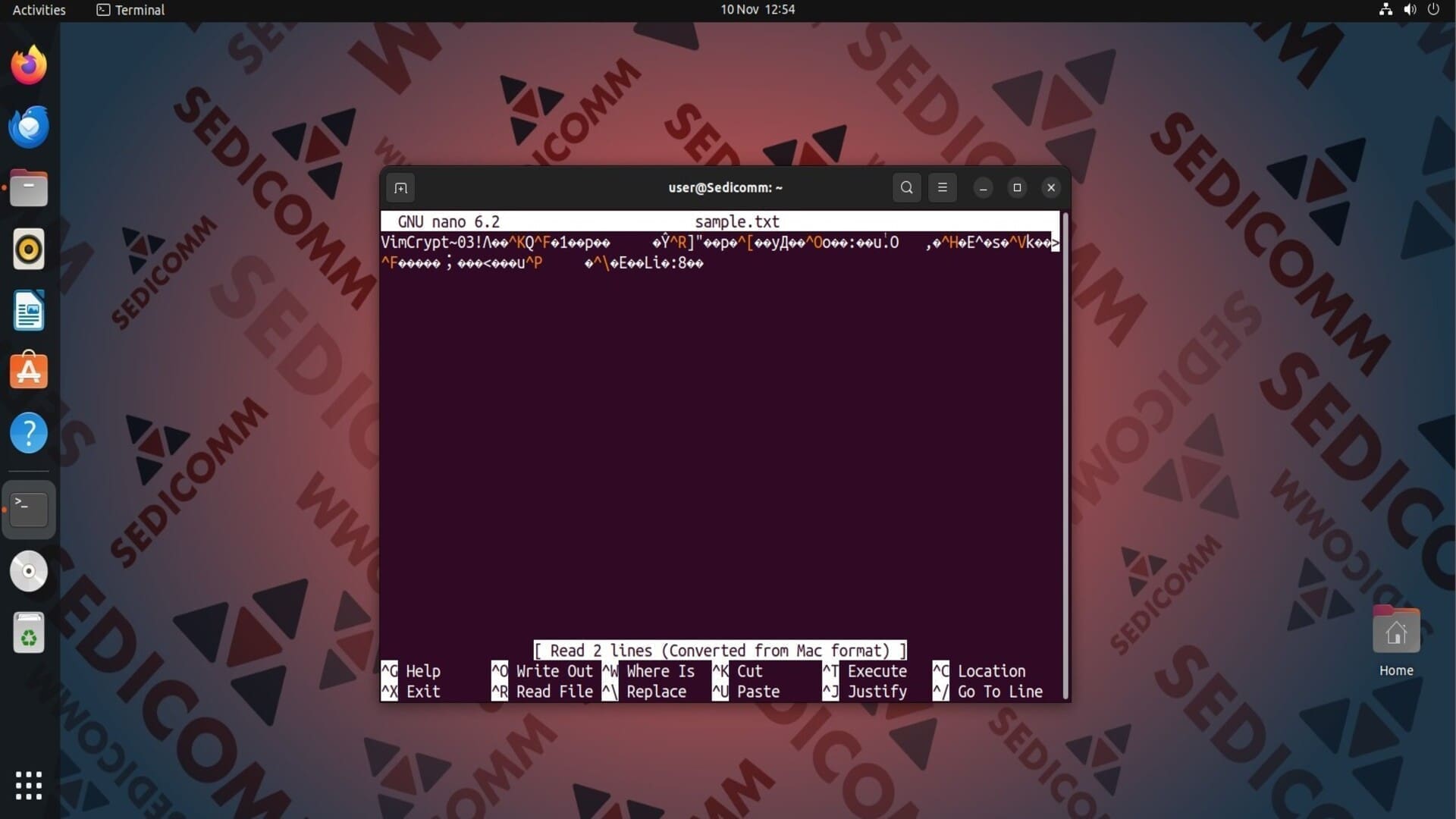Click the user@Sedicomm: ~ window title
The width and height of the screenshot is (1456, 819).
click(x=725, y=187)
